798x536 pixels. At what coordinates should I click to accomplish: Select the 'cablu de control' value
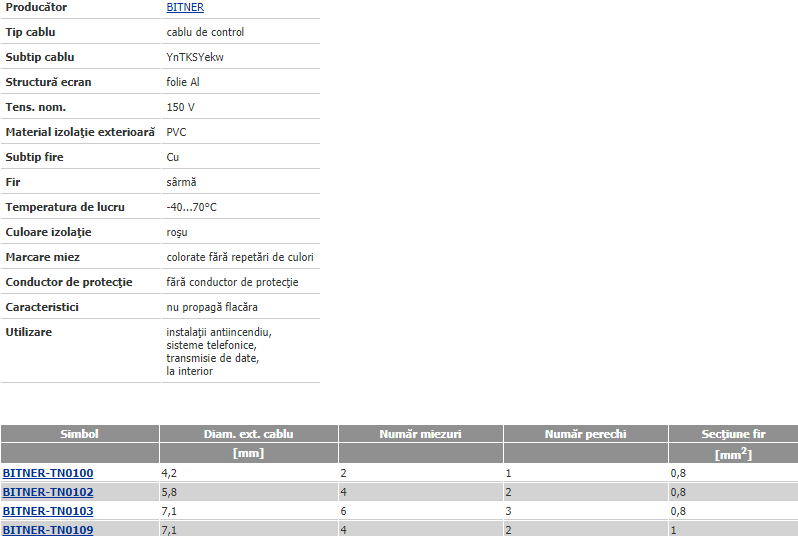click(x=205, y=32)
